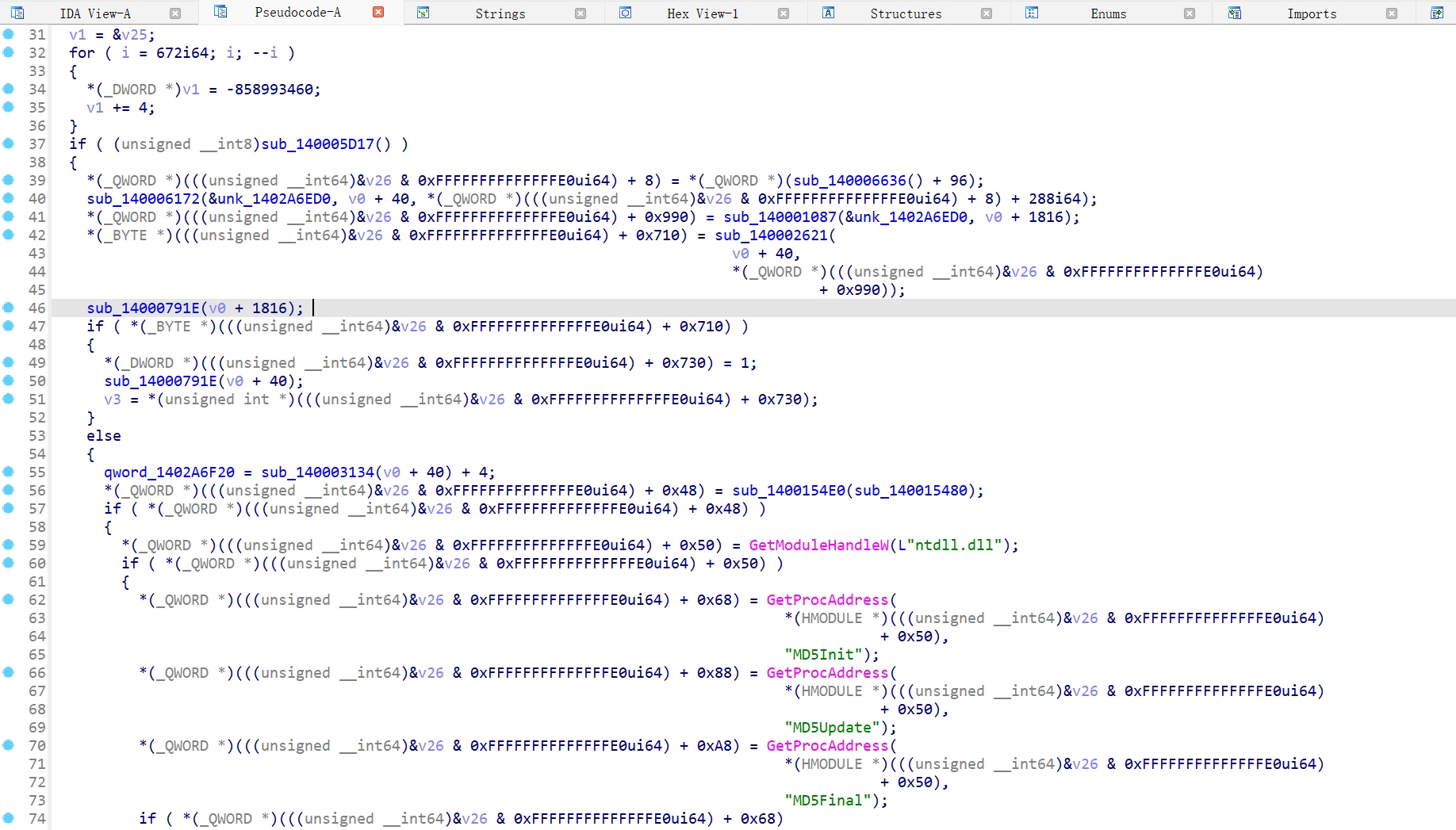Toggle the breakpoint dot on line 59
The width and height of the screenshot is (1456, 830).
[9, 545]
